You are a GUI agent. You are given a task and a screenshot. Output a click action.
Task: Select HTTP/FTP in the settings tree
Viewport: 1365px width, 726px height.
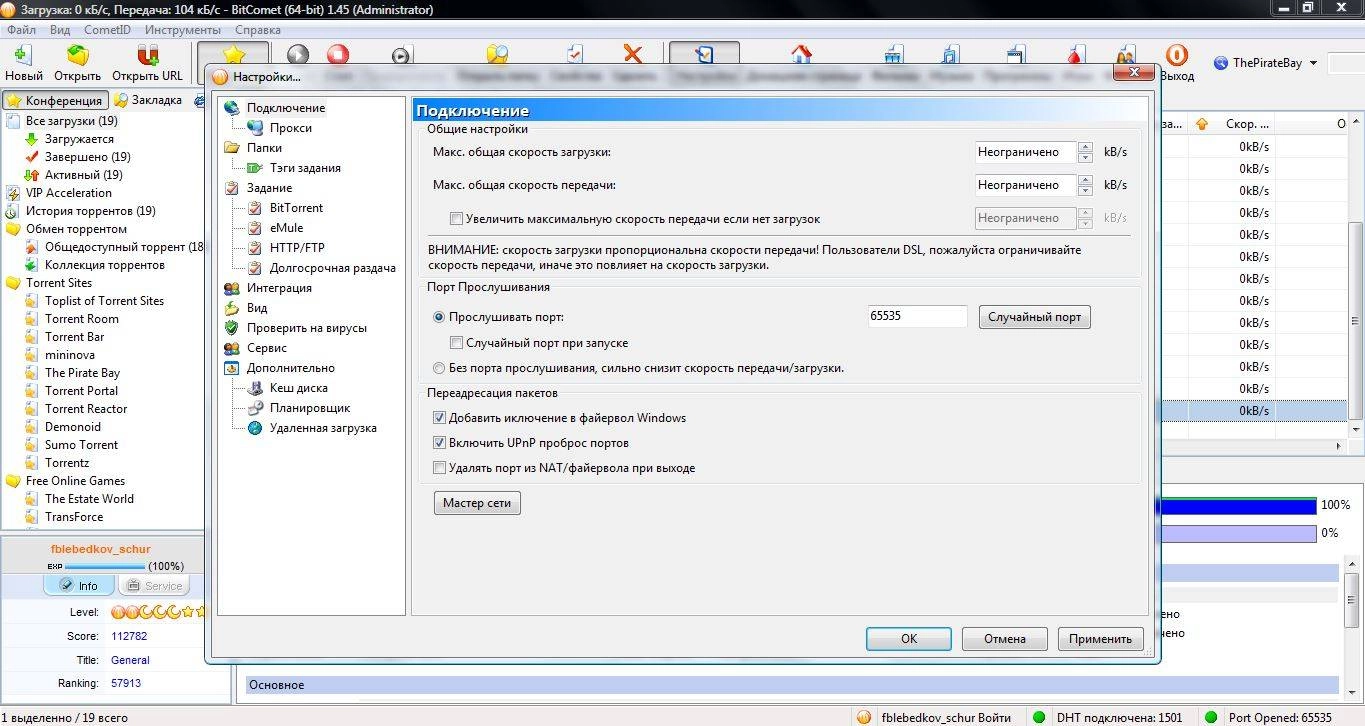[x=297, y=248]
